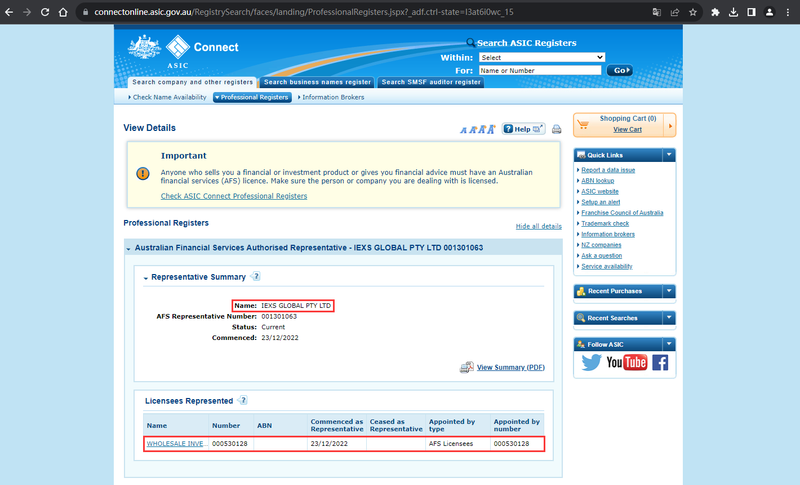This screenshot has height=485, width=800.
Task: Click the Help button
Action: pos(523,129)
